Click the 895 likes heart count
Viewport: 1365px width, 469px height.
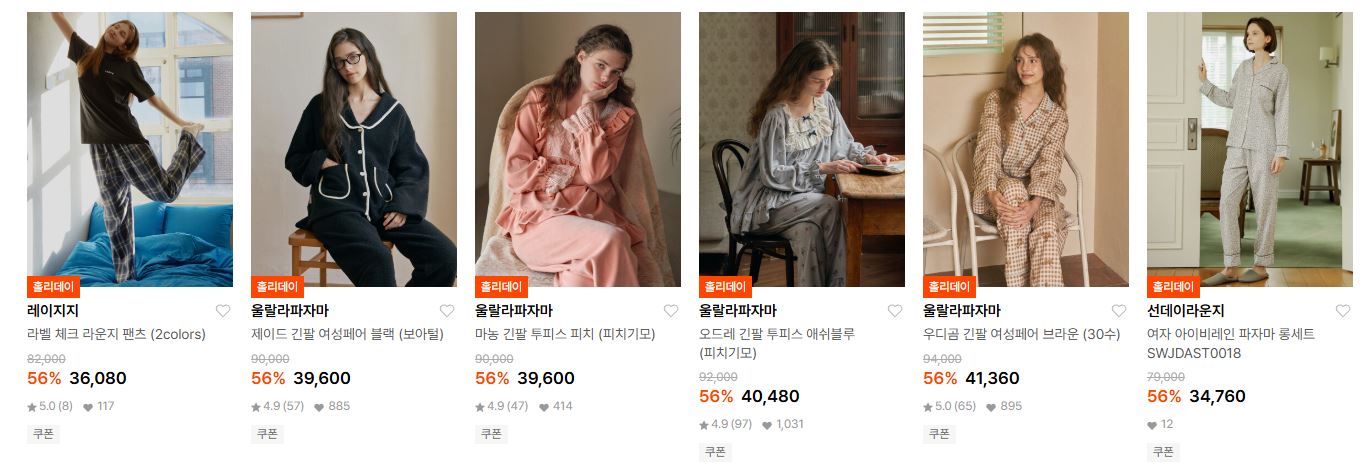click(1004, 406)
